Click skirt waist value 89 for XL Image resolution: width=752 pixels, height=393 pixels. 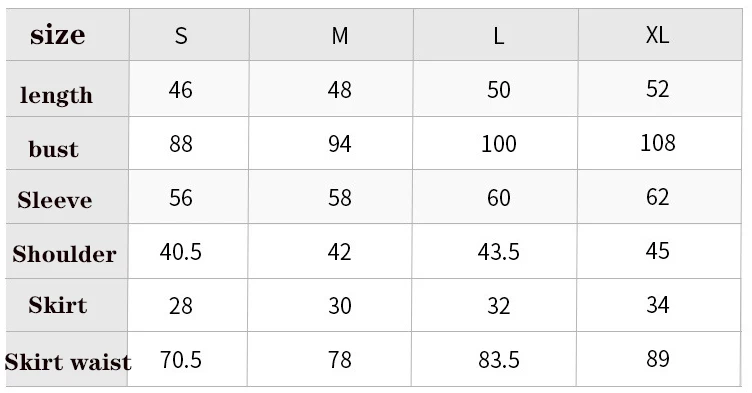click(658, 359)
